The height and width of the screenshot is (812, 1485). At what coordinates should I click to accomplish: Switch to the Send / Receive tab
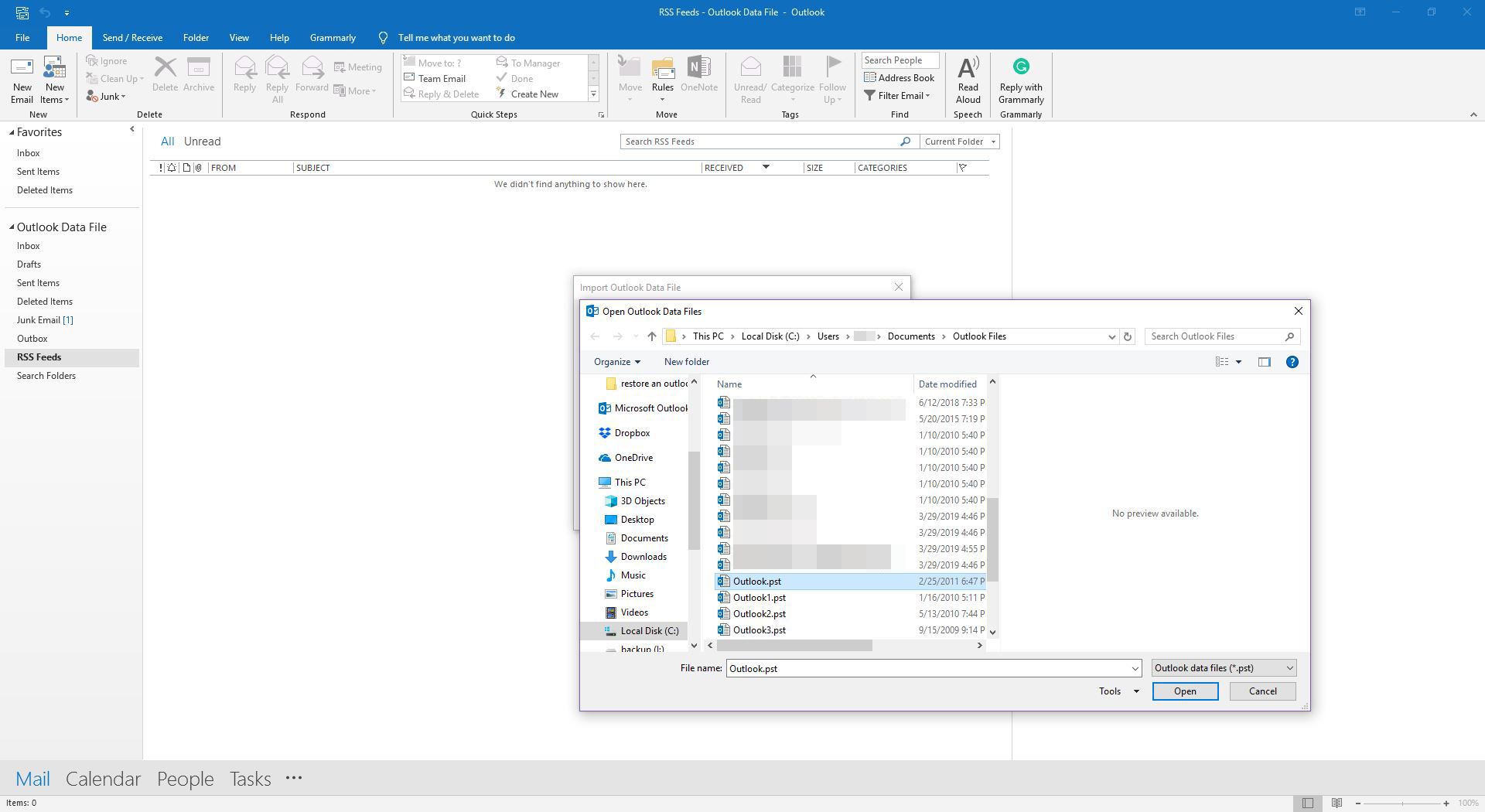click(132, 38)
